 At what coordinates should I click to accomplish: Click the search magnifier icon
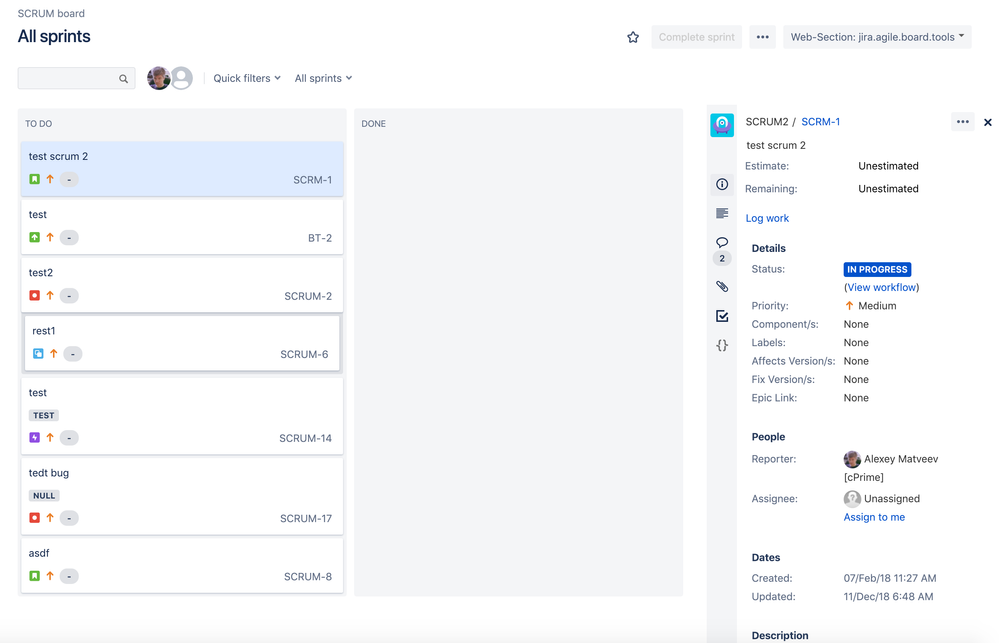click(124, 78)
